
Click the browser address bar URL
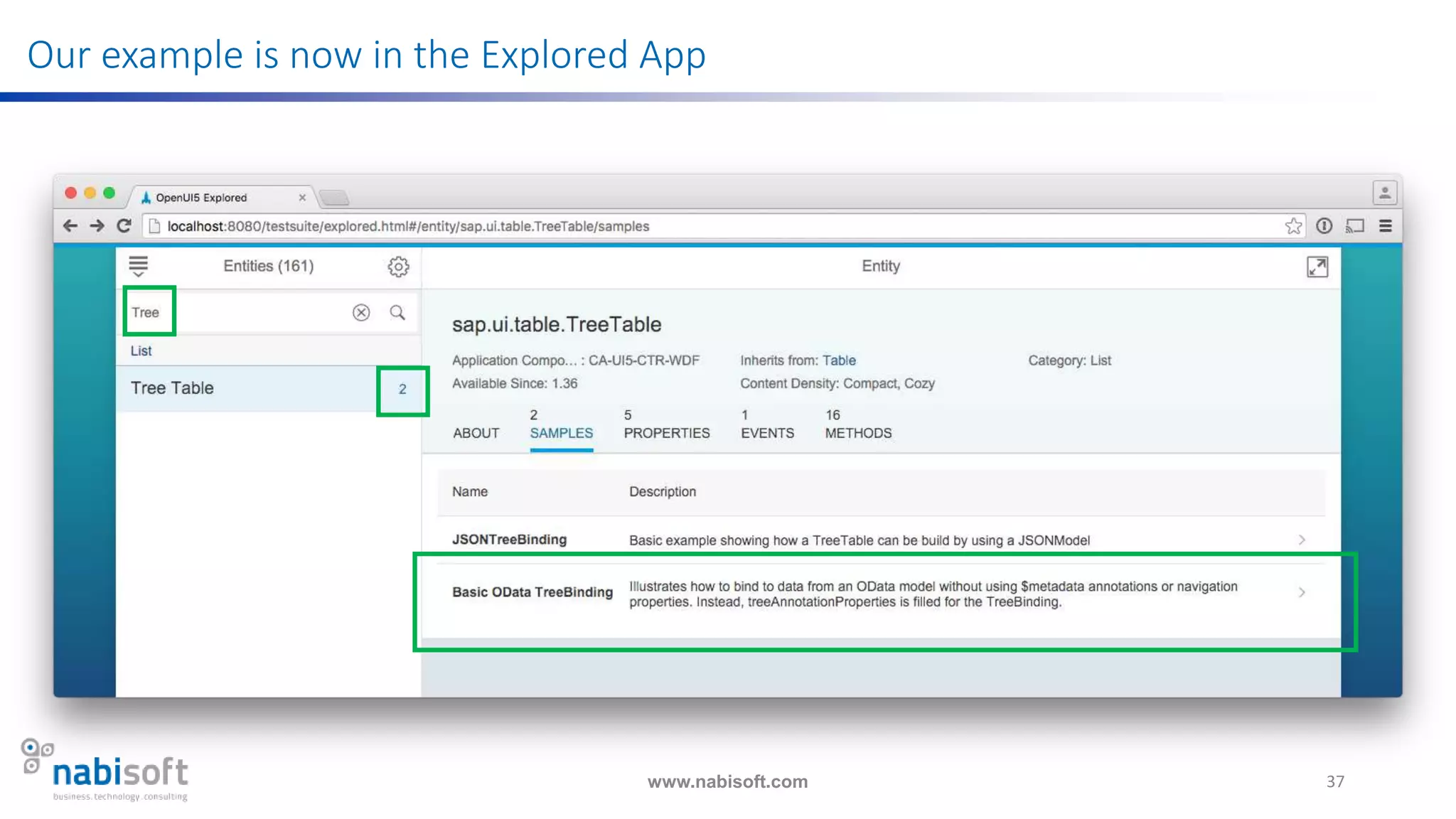point(408,226)
